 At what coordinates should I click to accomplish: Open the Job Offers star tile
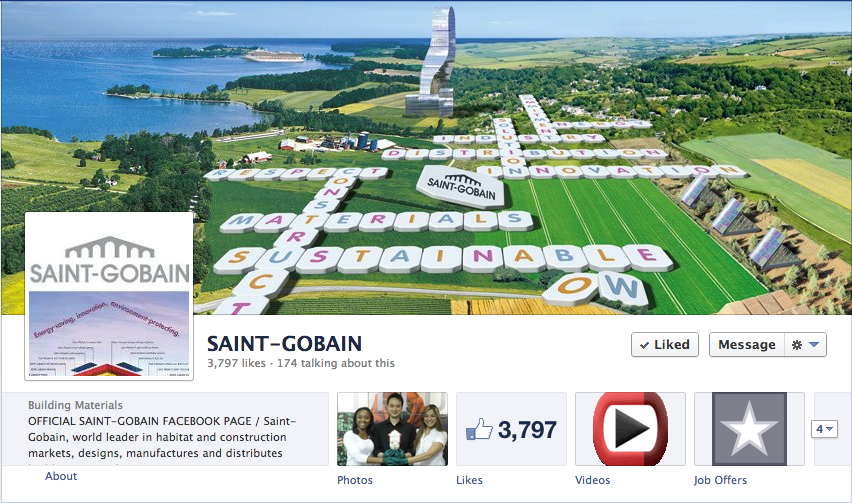click(x=749, y=429)
